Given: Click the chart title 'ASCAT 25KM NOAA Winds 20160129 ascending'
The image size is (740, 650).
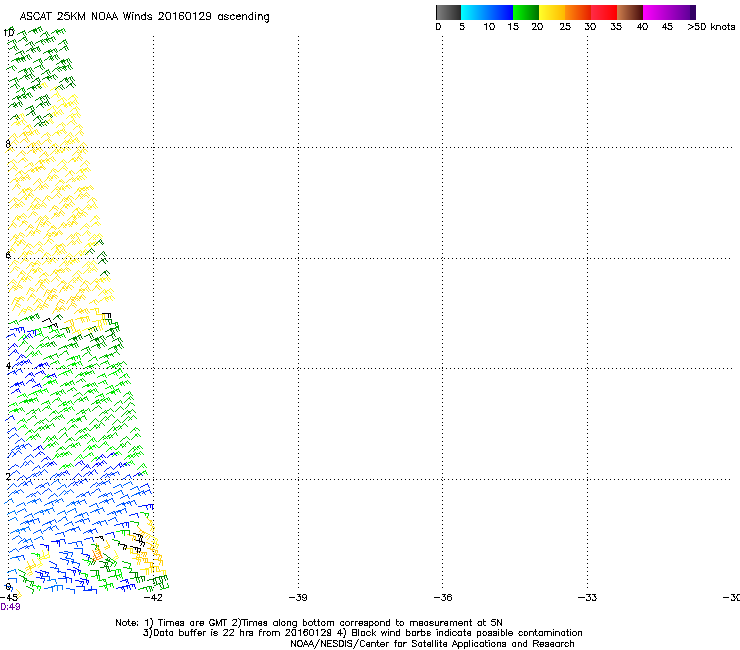Looking at the screenshot, I should pos(144,17).
